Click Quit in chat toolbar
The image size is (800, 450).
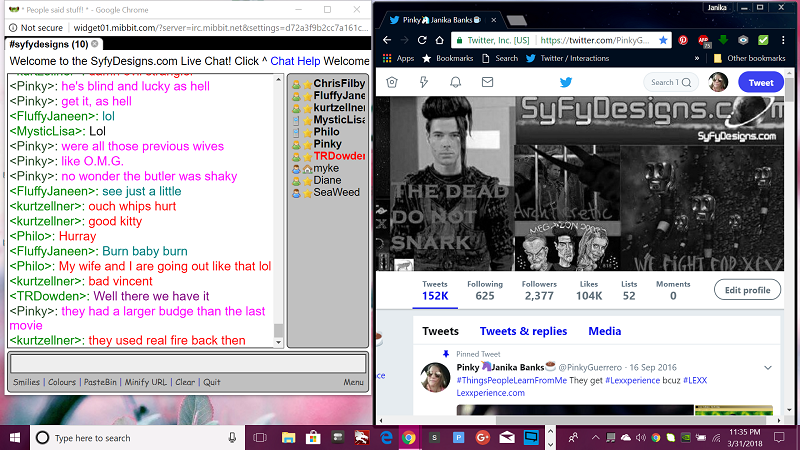point(212,382)
